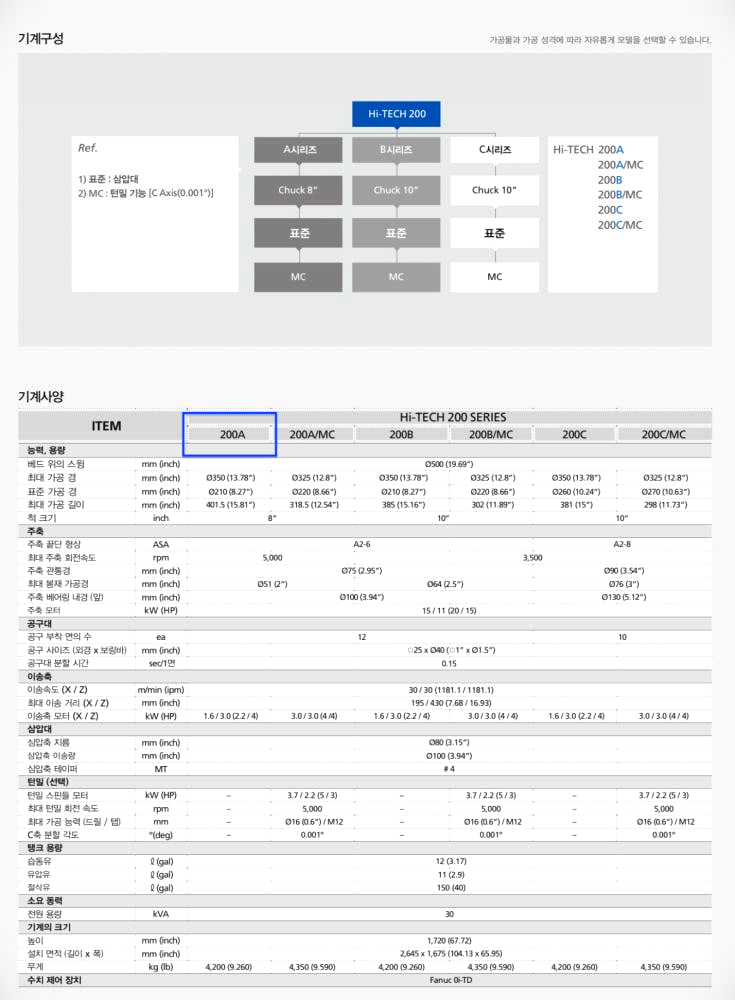Viewport: 735px width, 1000px height.
Task: Click the 공구대 분할 시간 row label
Action: pyautogui.click(x=57, y=663)
